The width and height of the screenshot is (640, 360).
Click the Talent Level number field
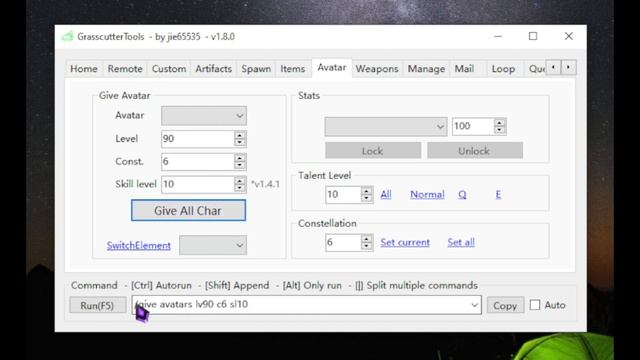pyautogui.click(x=343, y=194)
